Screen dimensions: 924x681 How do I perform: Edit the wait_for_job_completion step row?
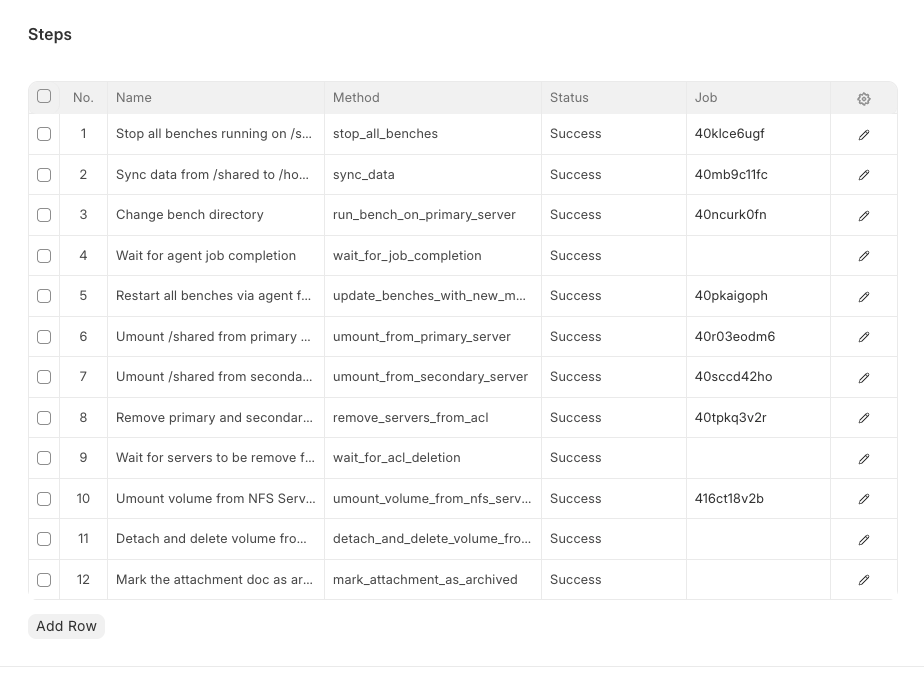[x=864, y=256]
